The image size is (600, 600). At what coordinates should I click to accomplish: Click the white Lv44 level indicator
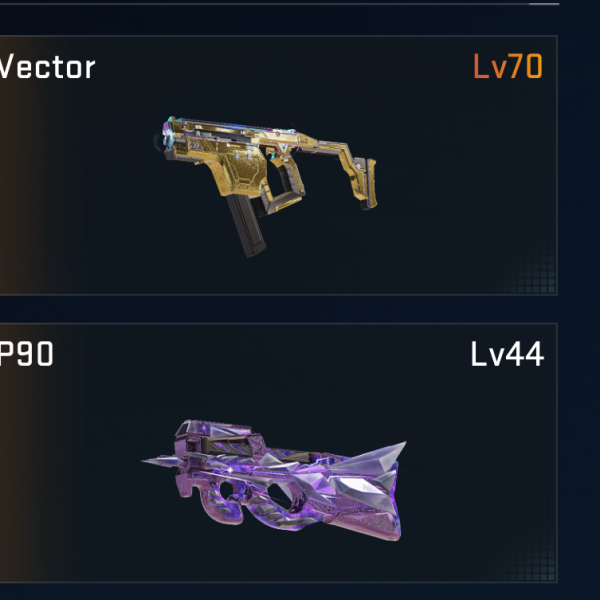(507, 354)
